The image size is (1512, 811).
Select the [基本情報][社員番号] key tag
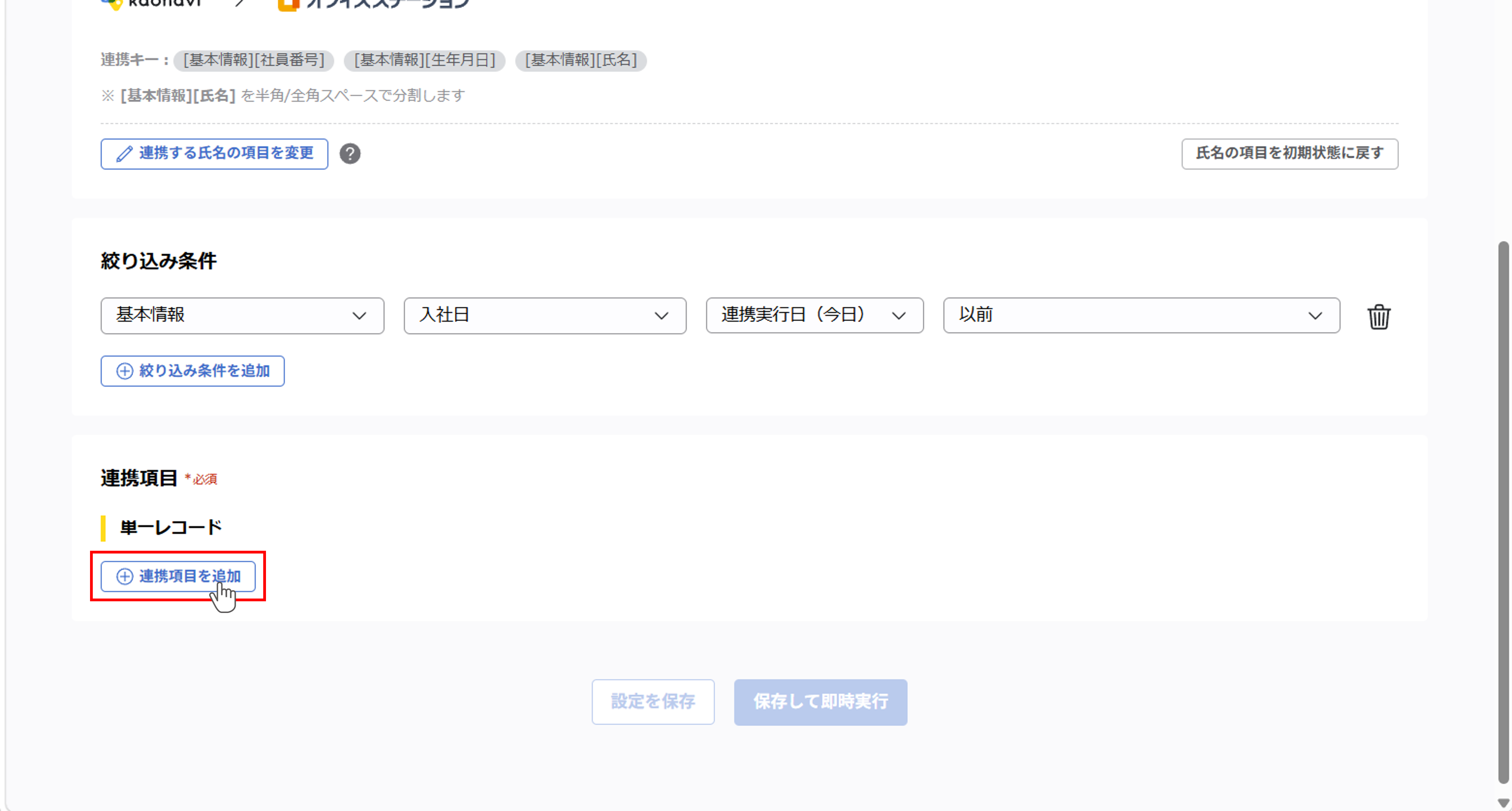tap(254, 61)
